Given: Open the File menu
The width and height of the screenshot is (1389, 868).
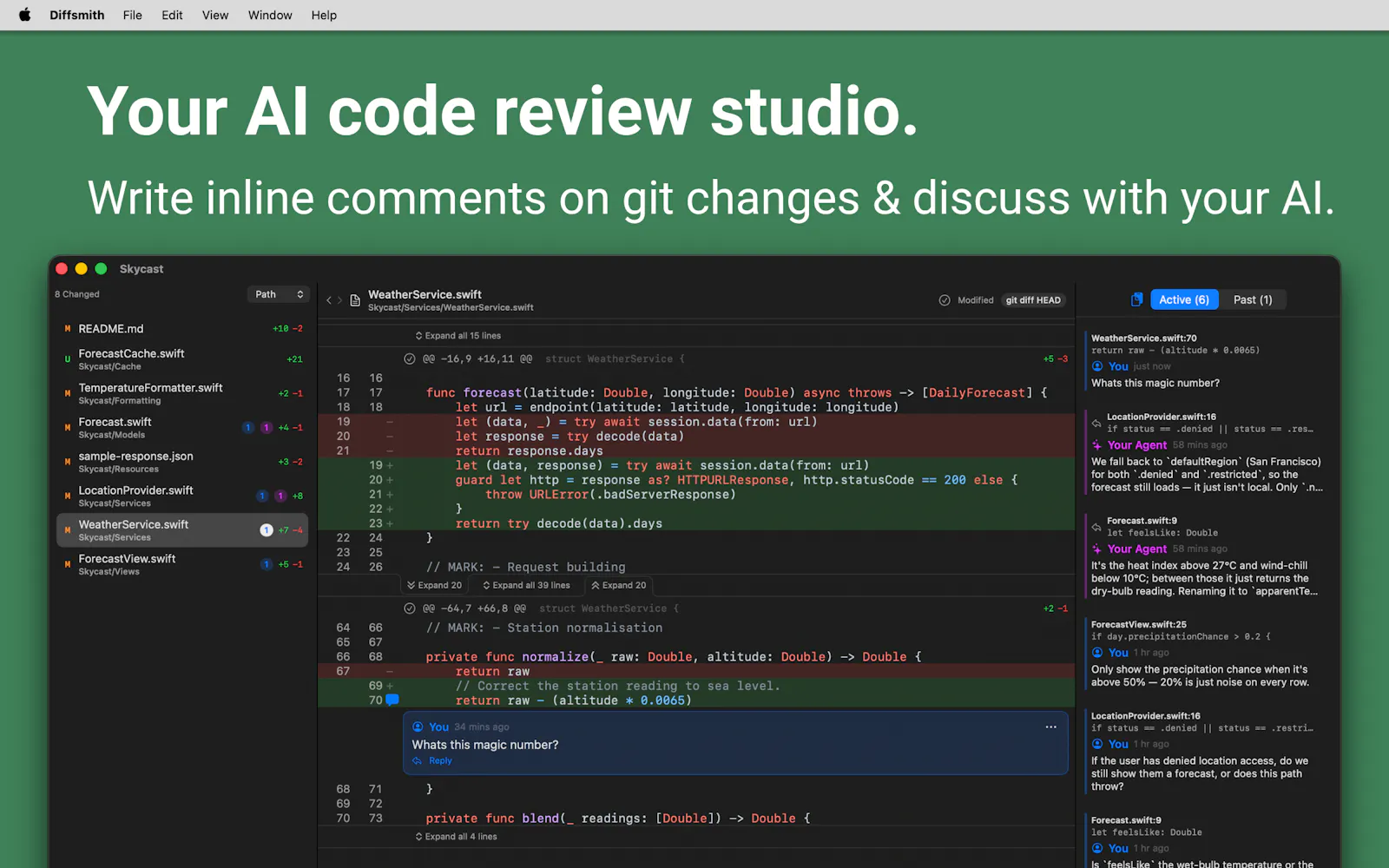Looking at the screenshot, I should (132, 15).
